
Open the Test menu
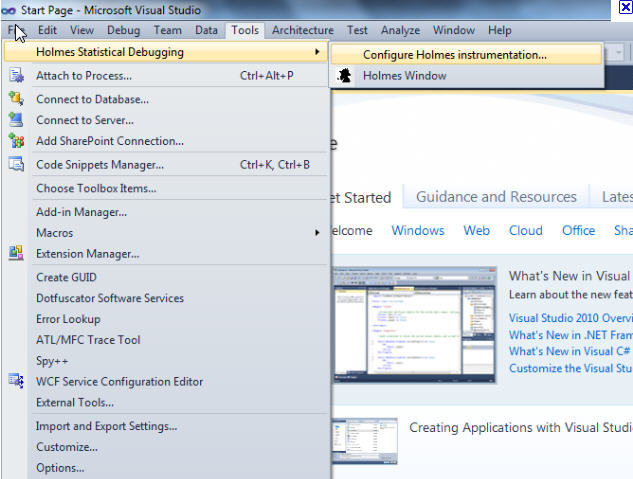(x=357, y=30)
